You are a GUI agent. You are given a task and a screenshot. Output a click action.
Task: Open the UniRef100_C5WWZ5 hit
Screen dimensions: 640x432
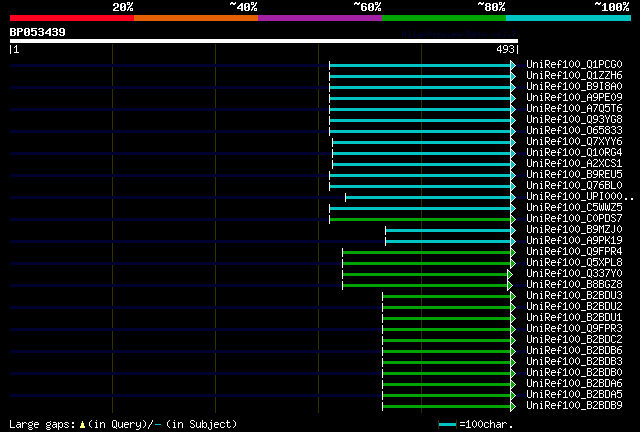[574, 208]
